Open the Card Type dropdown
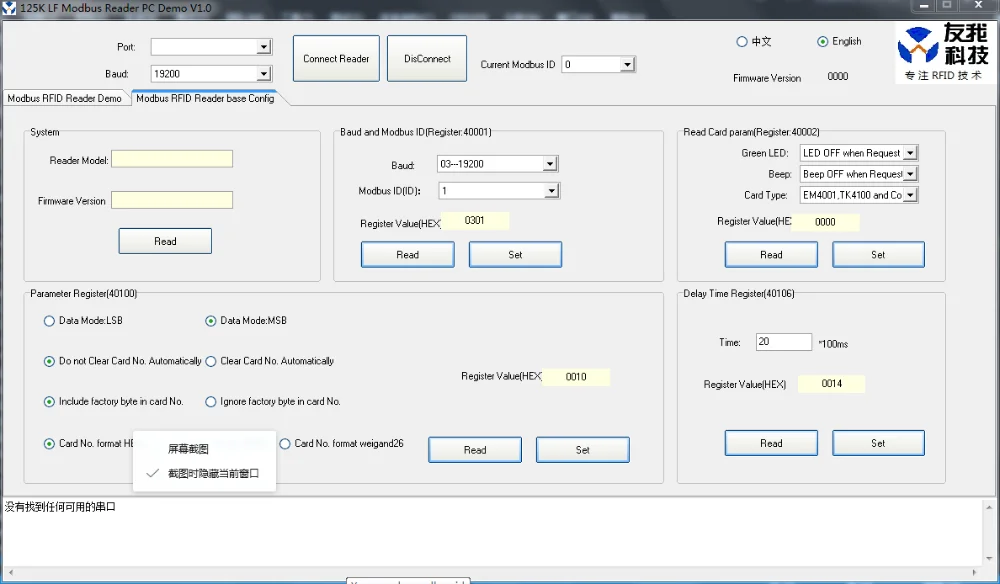 pos(910,195)
